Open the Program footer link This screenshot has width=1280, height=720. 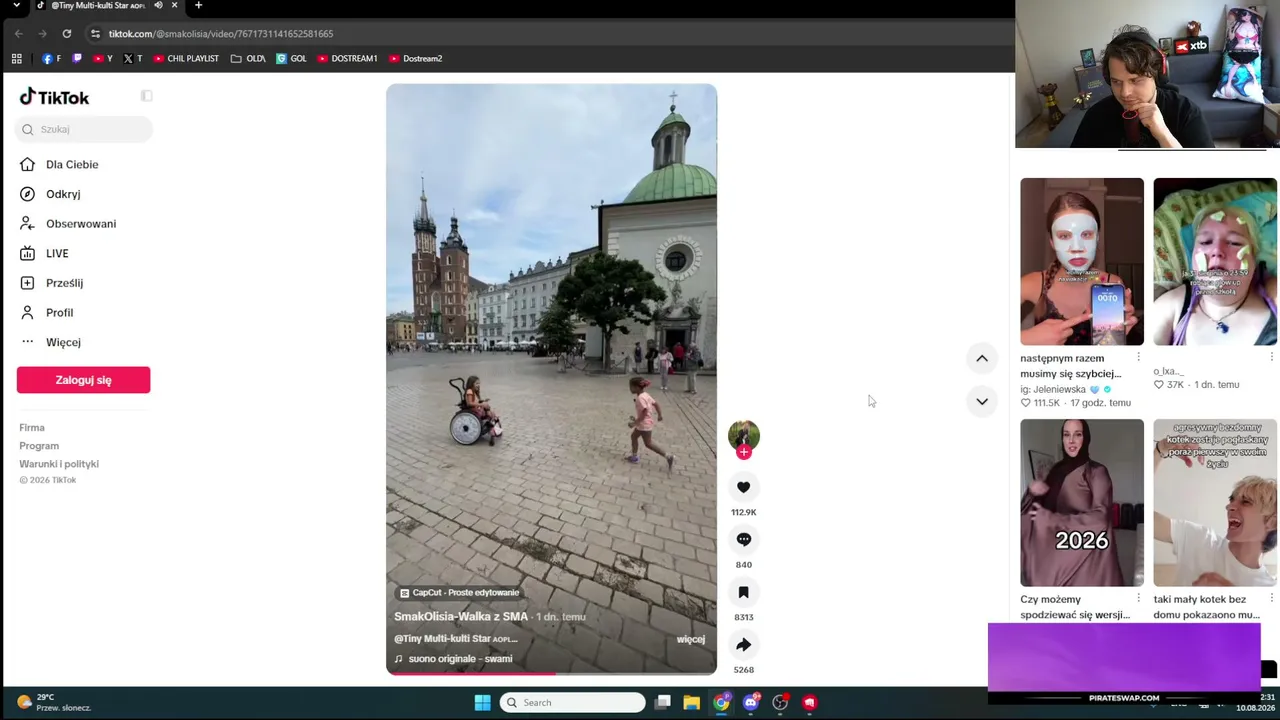click(x=39, y=446)
